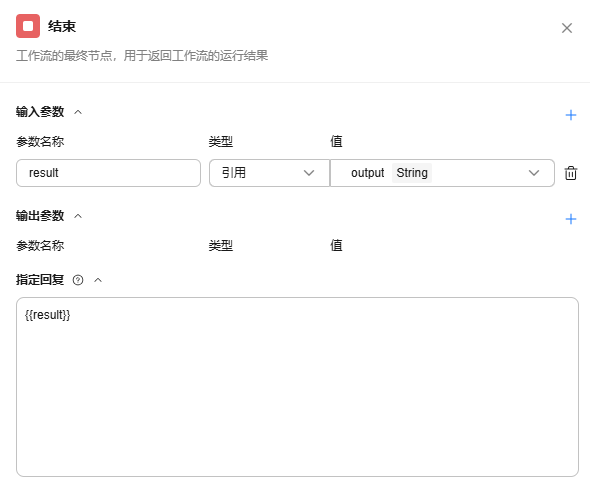Close the 结束 panel
This screenshot has height=499, width=590.
(567, 28)
